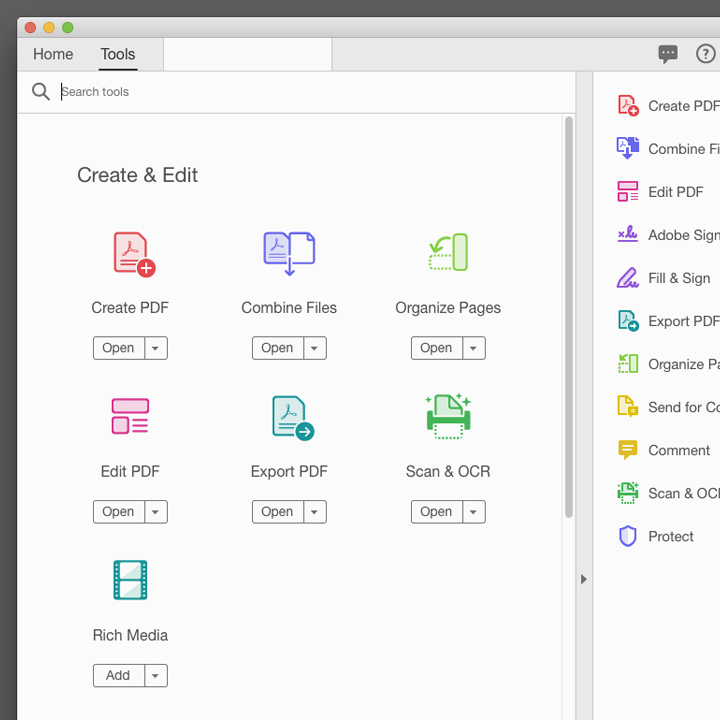Open the Help question mark icon
Viewport: 720px width, 720px height.
pyautogui.click(x=705, y=54)
